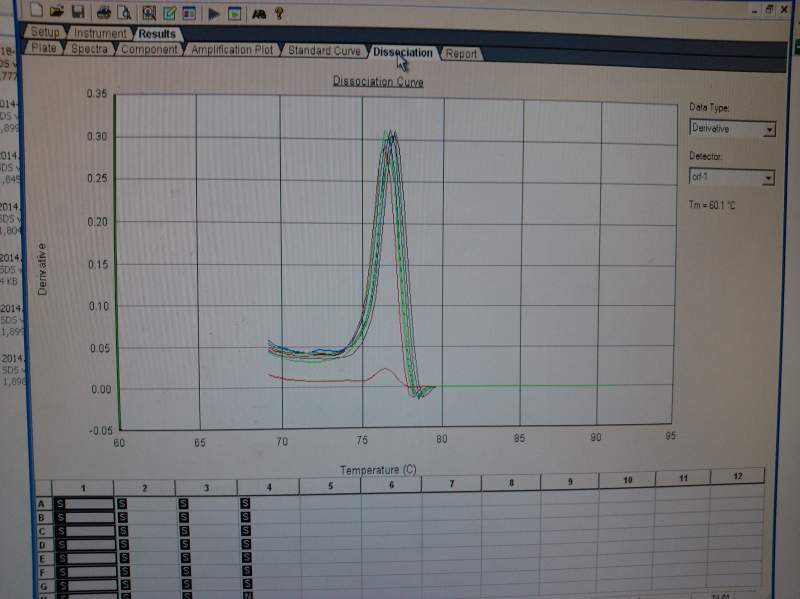Select plate row header B
Image resolution: width=800 pixels, height=599 pixels.
43,517
